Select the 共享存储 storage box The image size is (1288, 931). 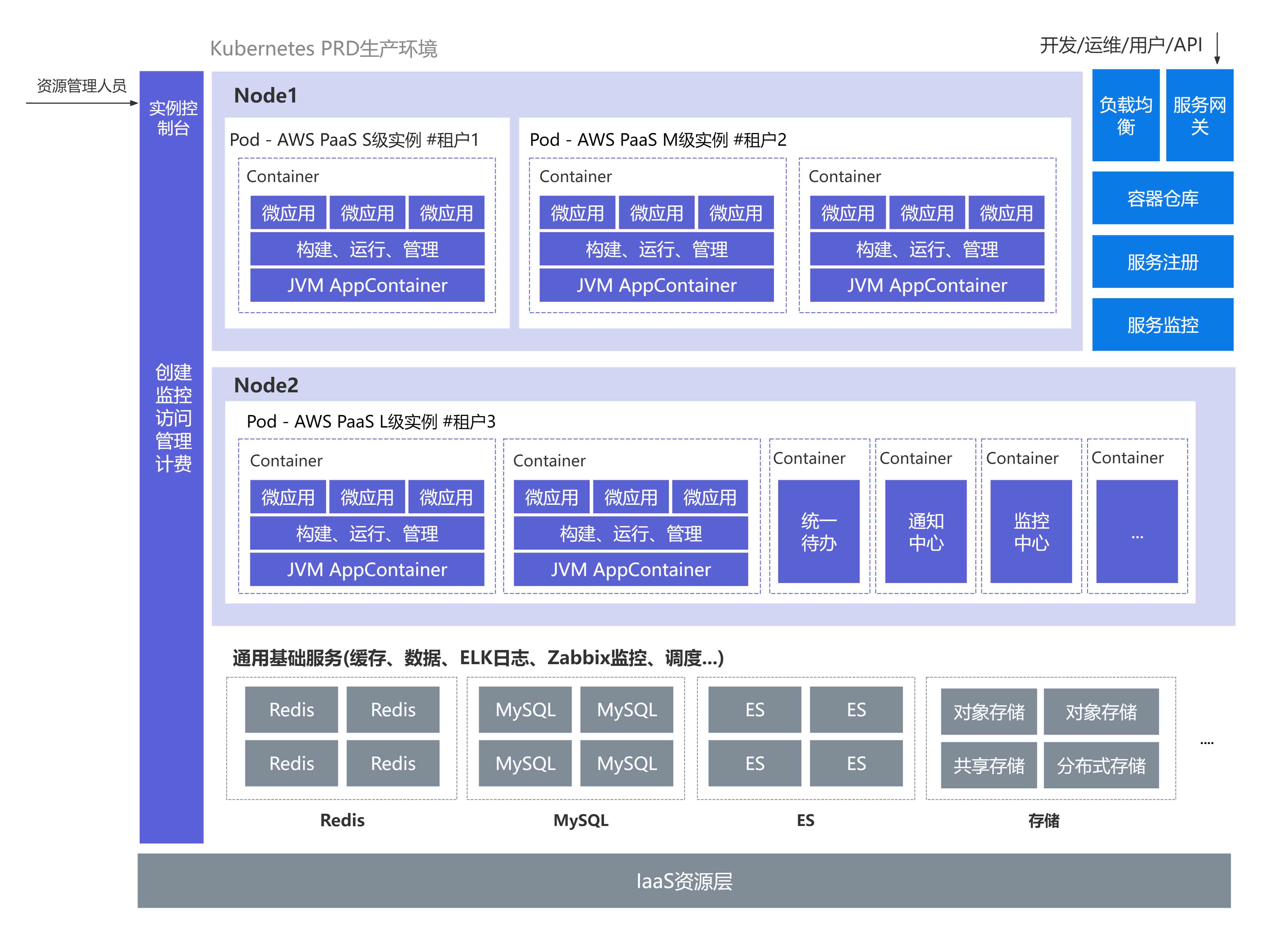(x=989, y=766)
